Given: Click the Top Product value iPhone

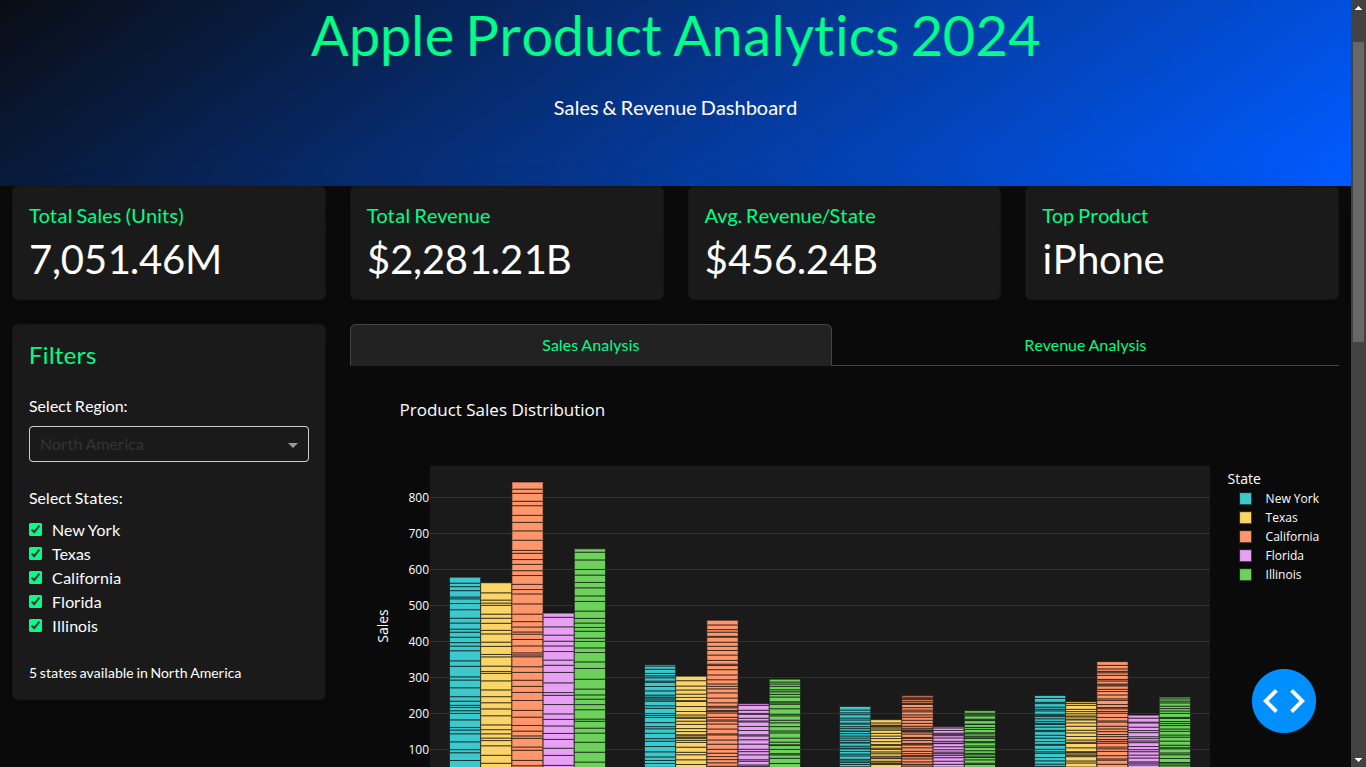Looking at the screenshot, I should 1103,260.
